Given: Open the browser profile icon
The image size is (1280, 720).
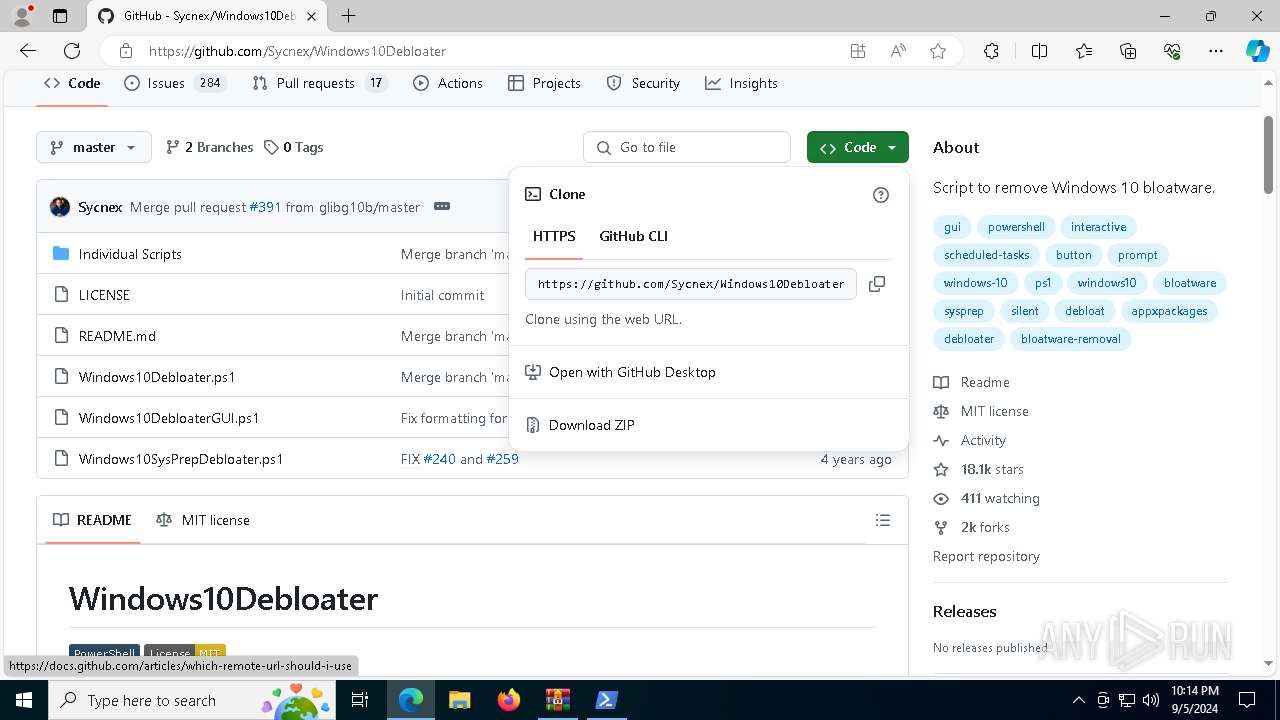Looking at the screenshot, I should click(x=22, y=16).
